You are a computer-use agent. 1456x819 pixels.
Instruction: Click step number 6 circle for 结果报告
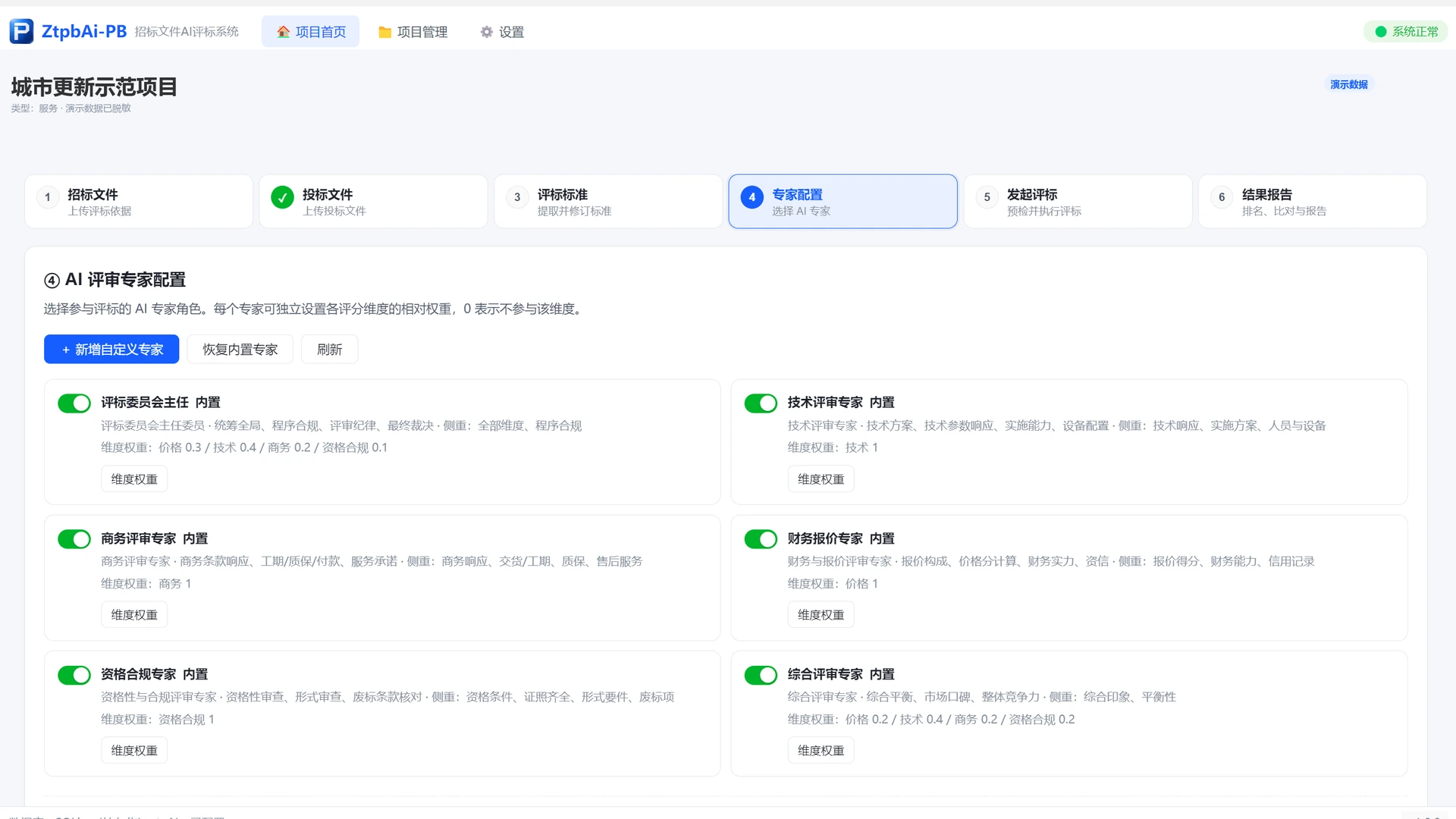point(1222,197)
